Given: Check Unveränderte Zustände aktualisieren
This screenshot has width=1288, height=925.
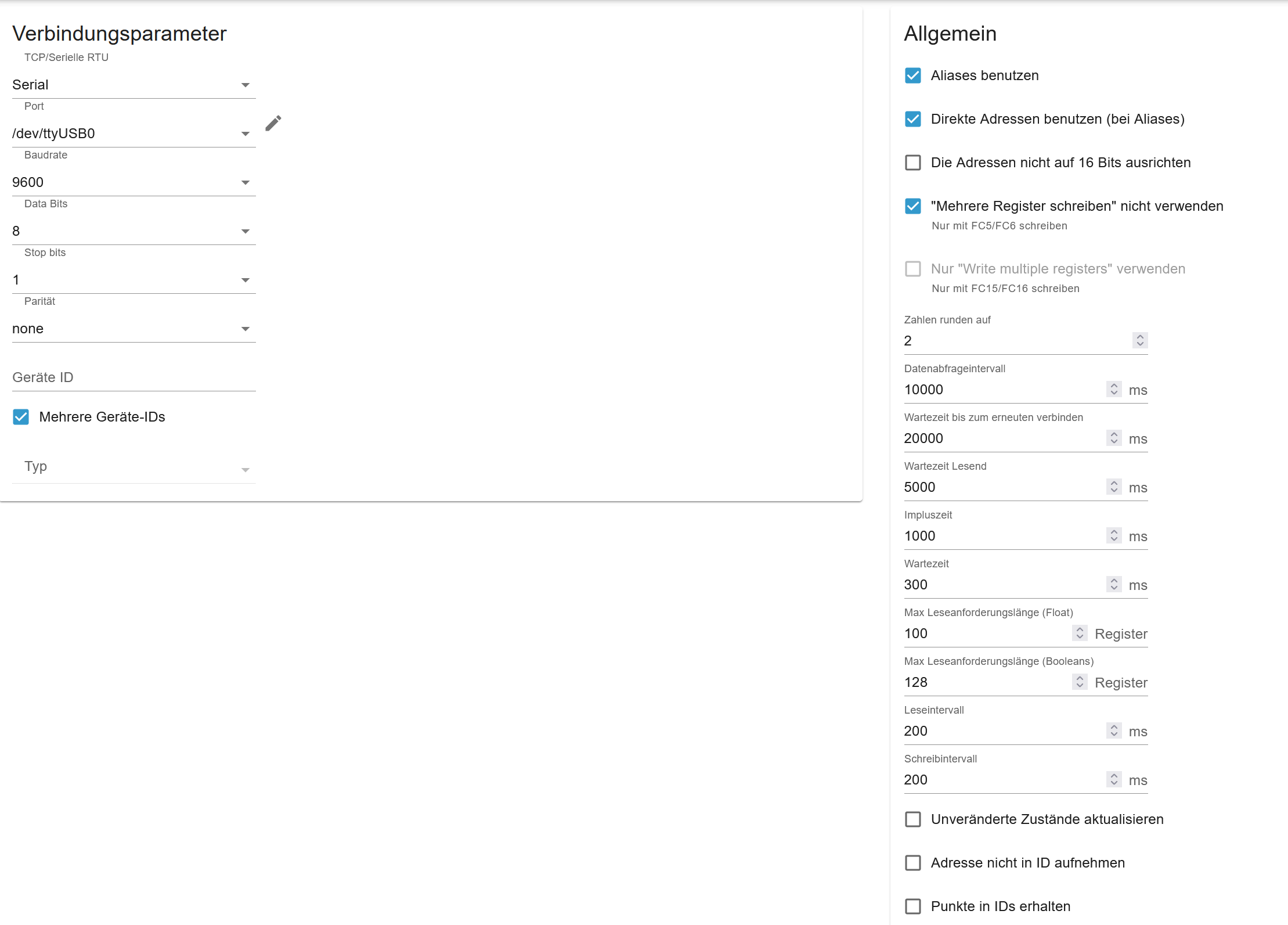Looking at the screenshot, I should tap(912, 819).
